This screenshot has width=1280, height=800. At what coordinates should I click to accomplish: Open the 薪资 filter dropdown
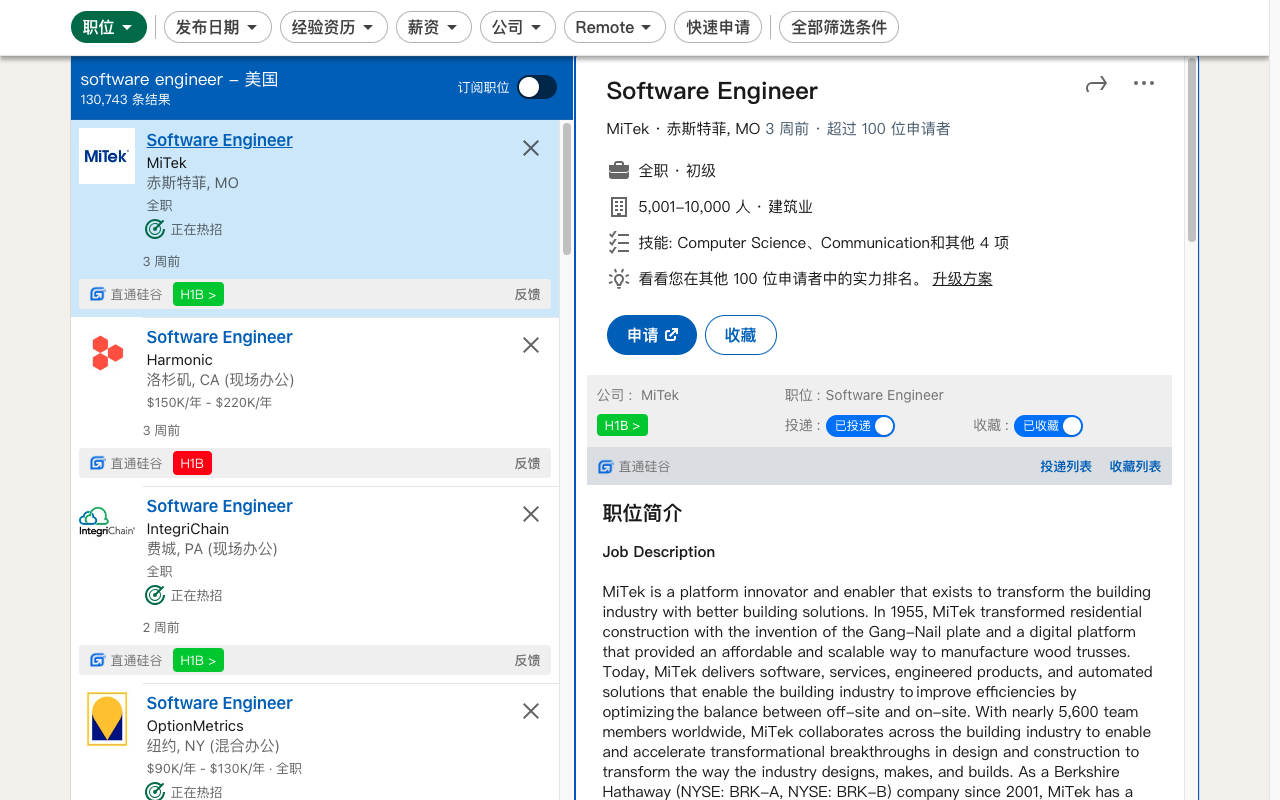tap(434, 27)
